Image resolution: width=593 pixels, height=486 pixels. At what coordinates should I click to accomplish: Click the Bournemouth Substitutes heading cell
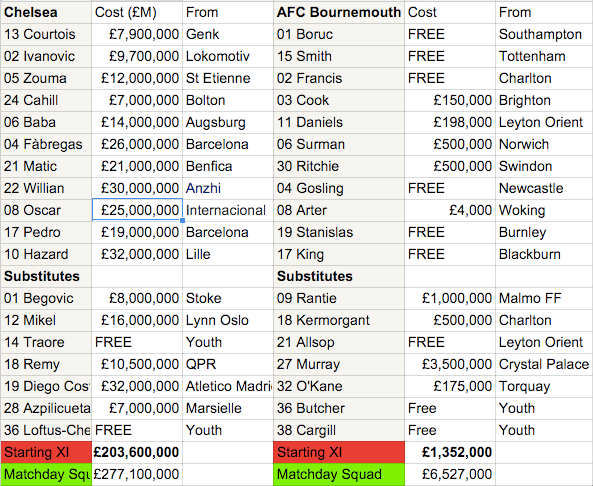pos(339,276)
